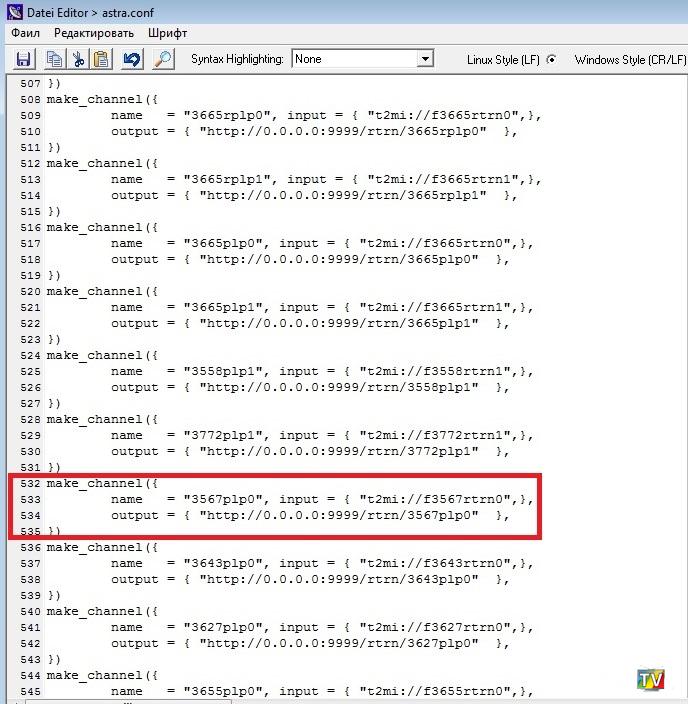Click the TV logo in bottom corner
This screenshot has width=688, height=704.
coord(650,680)
